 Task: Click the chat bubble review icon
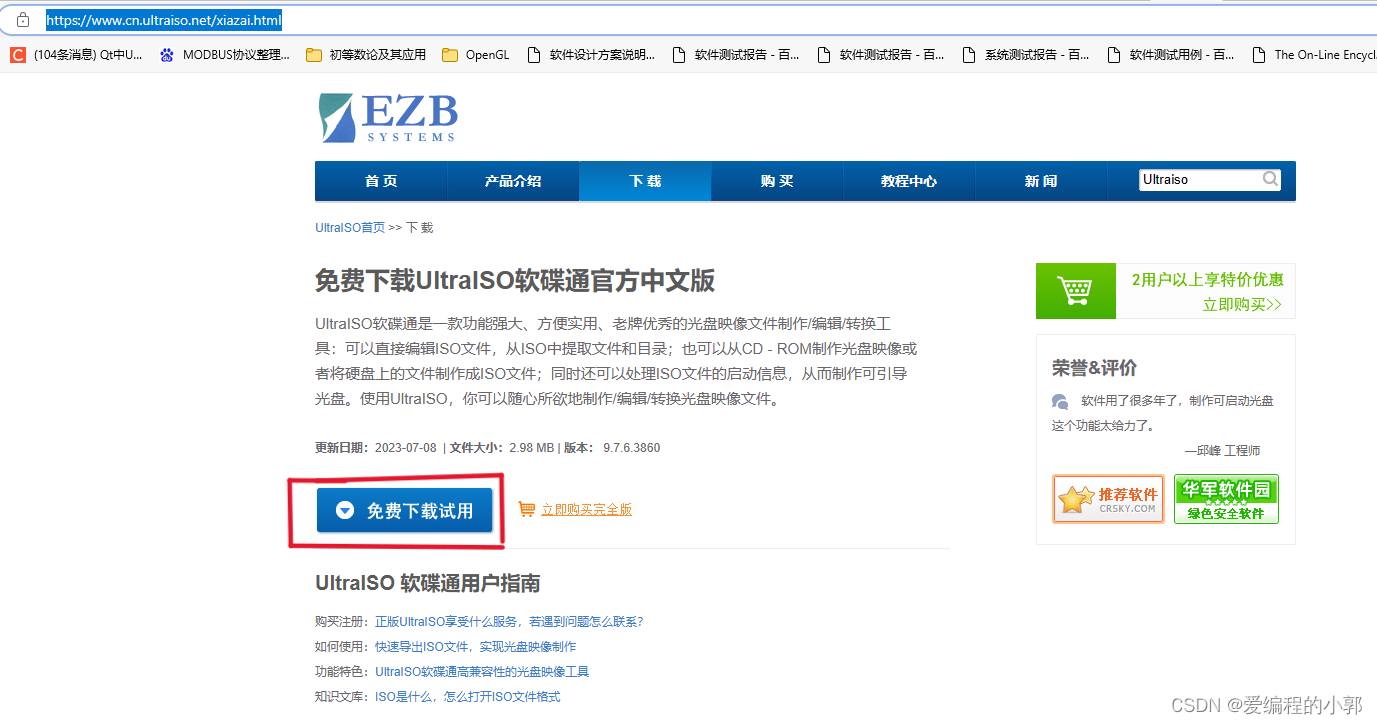[x=1060, y=402]
